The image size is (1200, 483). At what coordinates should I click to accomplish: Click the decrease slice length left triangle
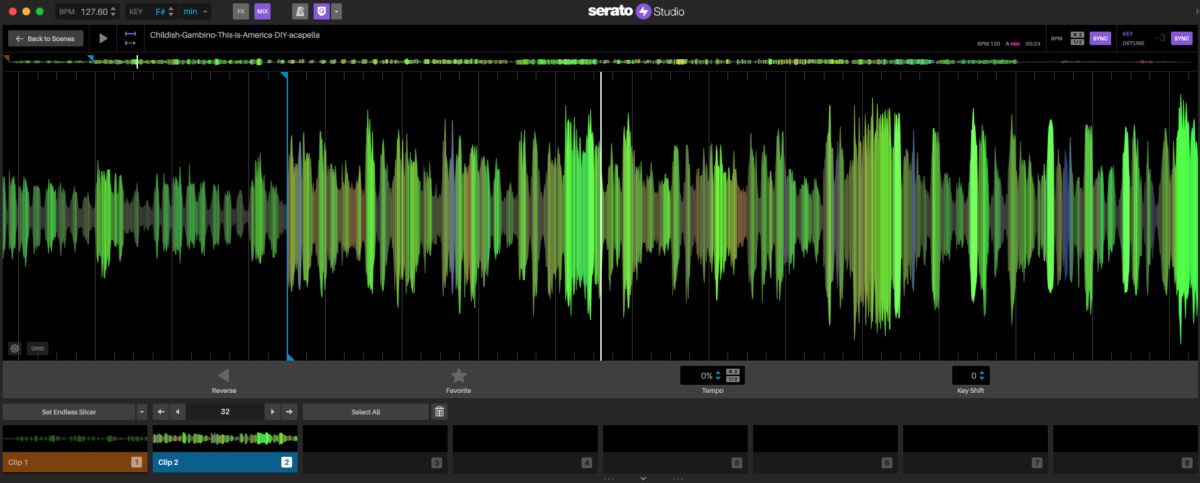pos(178,412)
